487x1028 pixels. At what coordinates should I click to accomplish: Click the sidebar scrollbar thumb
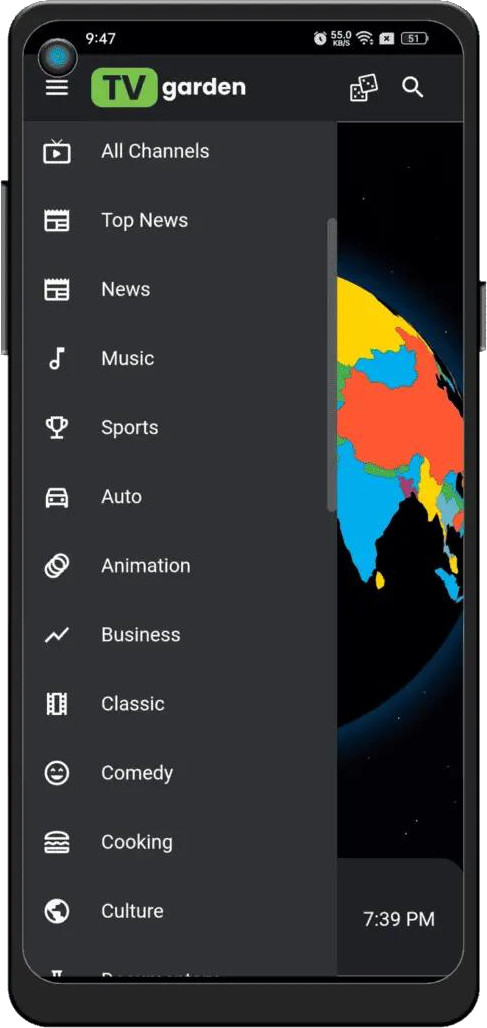pos(332,365)
